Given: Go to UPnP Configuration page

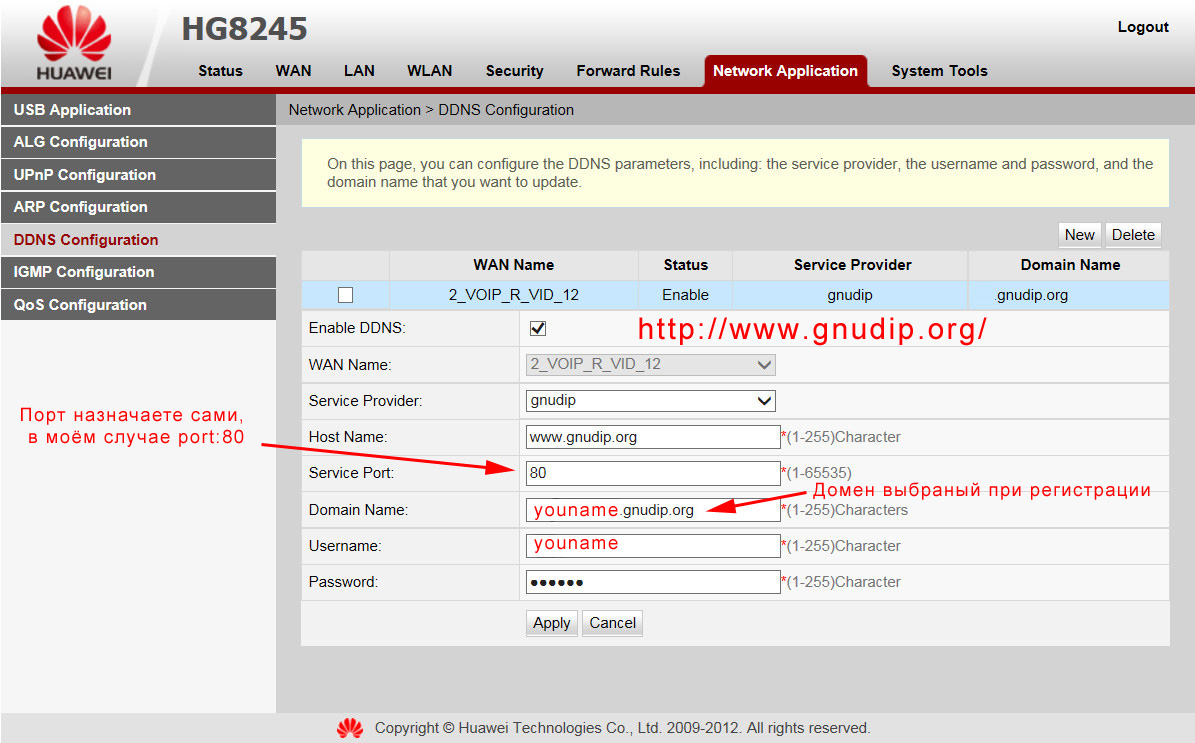Looking at the screenshot, I should point(138,175).
